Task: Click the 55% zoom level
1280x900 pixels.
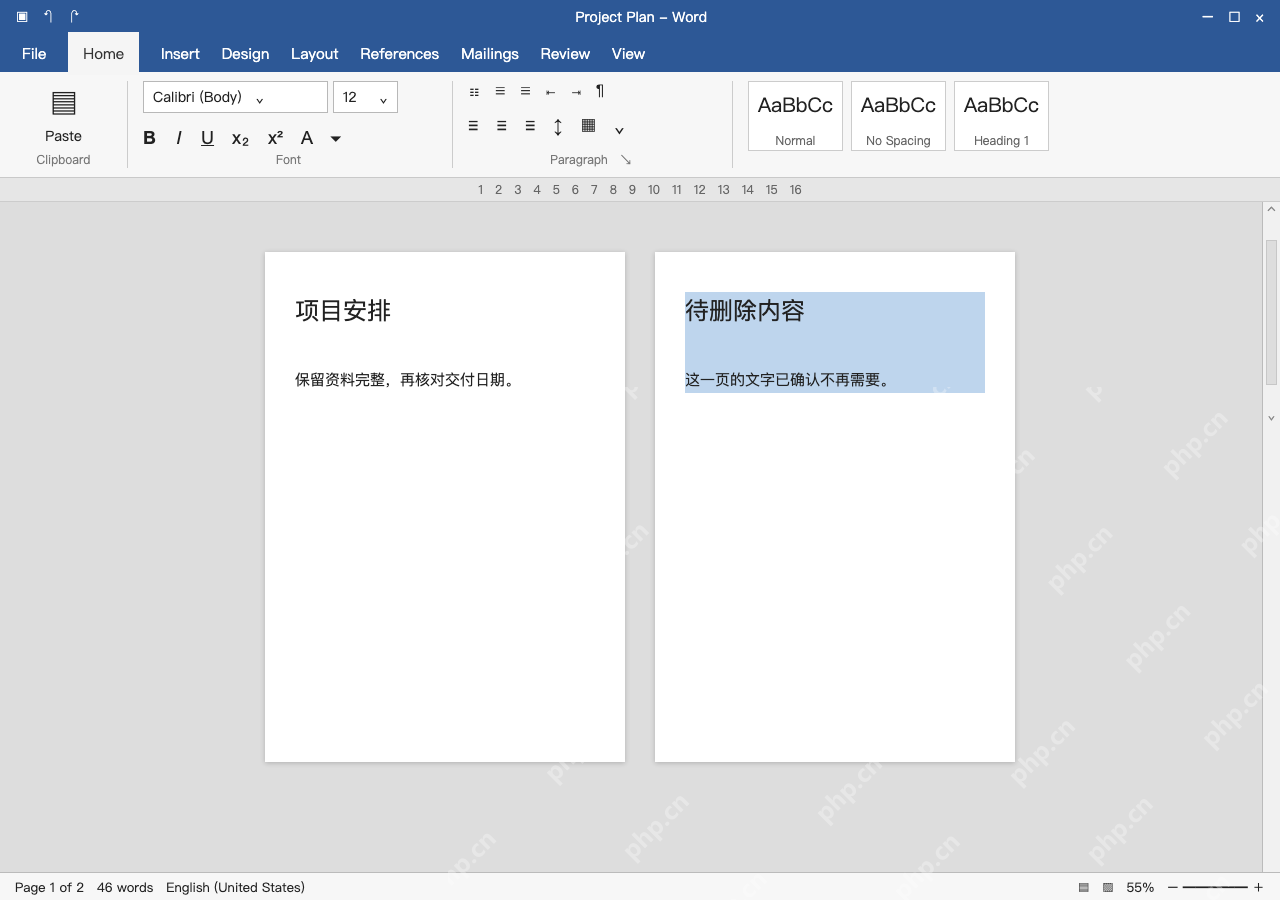Action: pos(1140,887)
